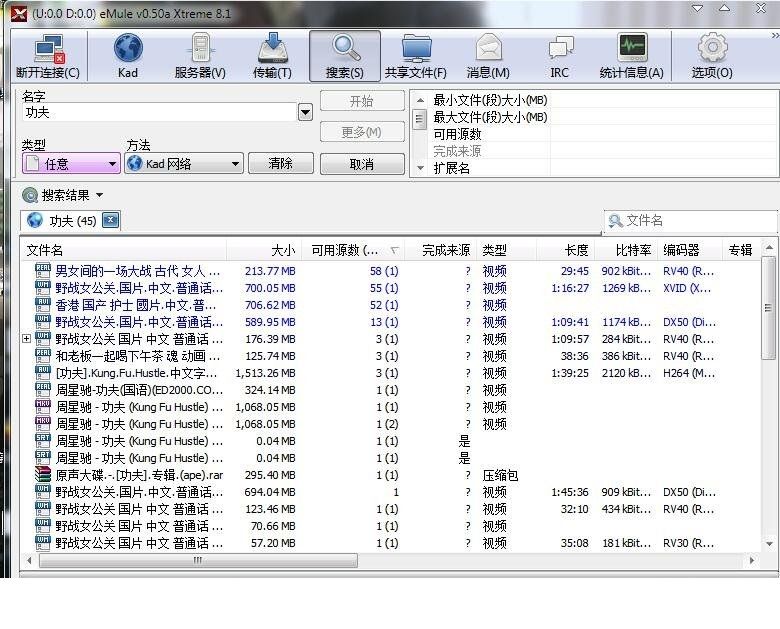This screenshot has width=780, height=629.
Task: Click WM icon of 野战女公关 700.05 MB row
Action: 43,288
